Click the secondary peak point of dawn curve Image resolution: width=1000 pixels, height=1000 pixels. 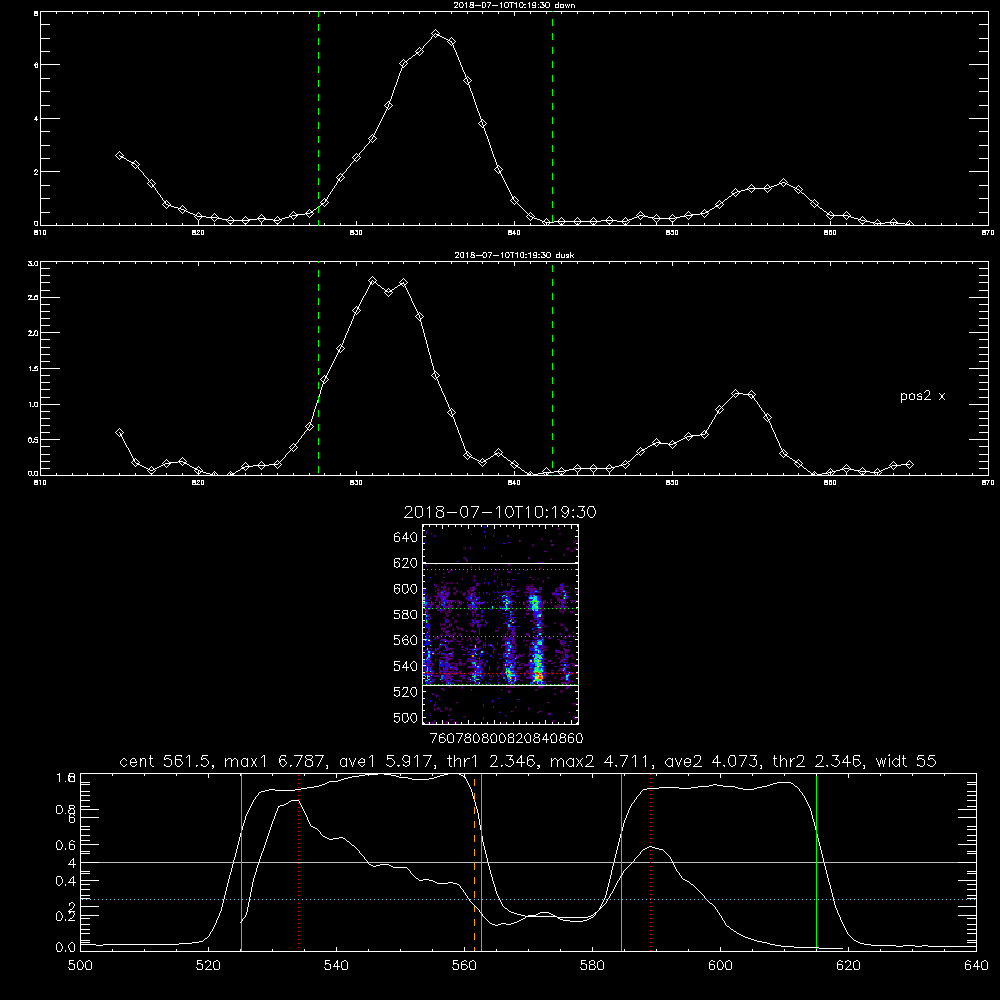784,183
